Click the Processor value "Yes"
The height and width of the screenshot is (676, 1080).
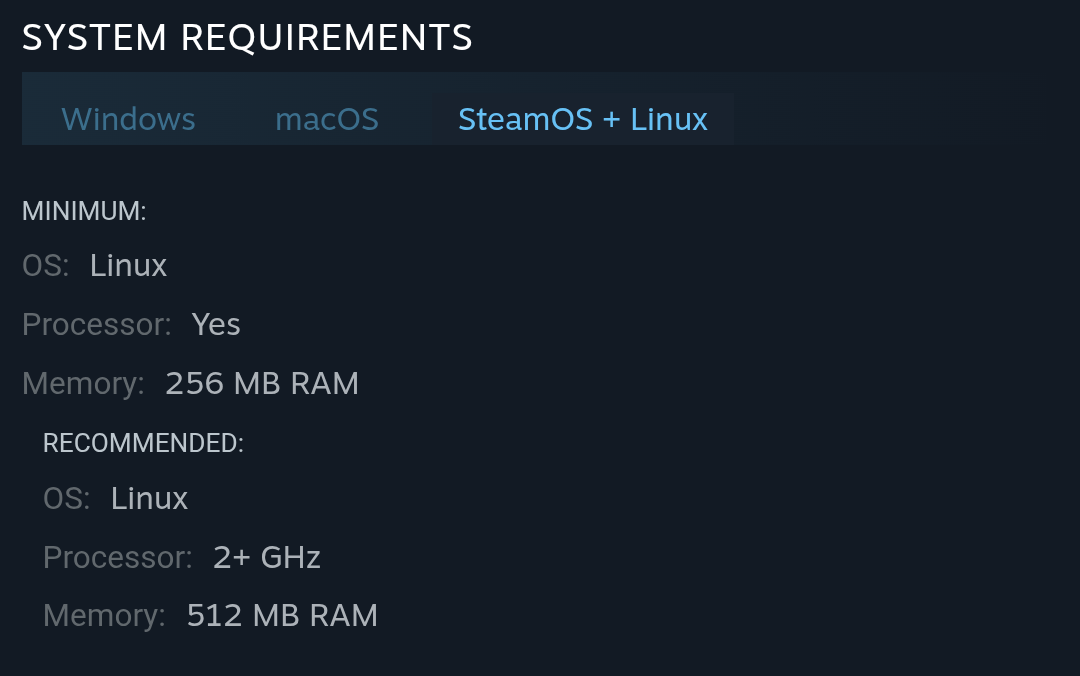tap(216, 324)
